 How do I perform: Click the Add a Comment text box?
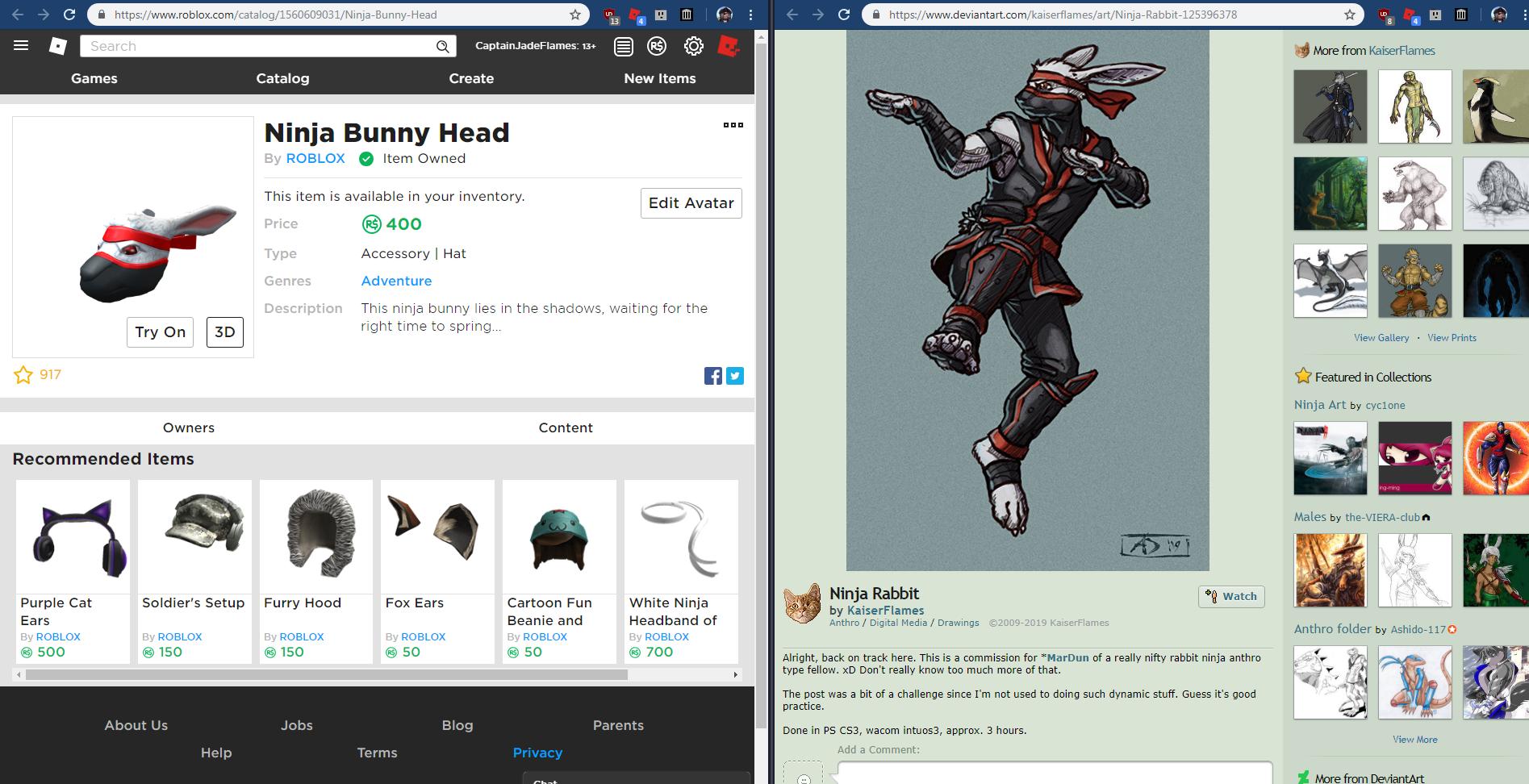pos(1055,772)
